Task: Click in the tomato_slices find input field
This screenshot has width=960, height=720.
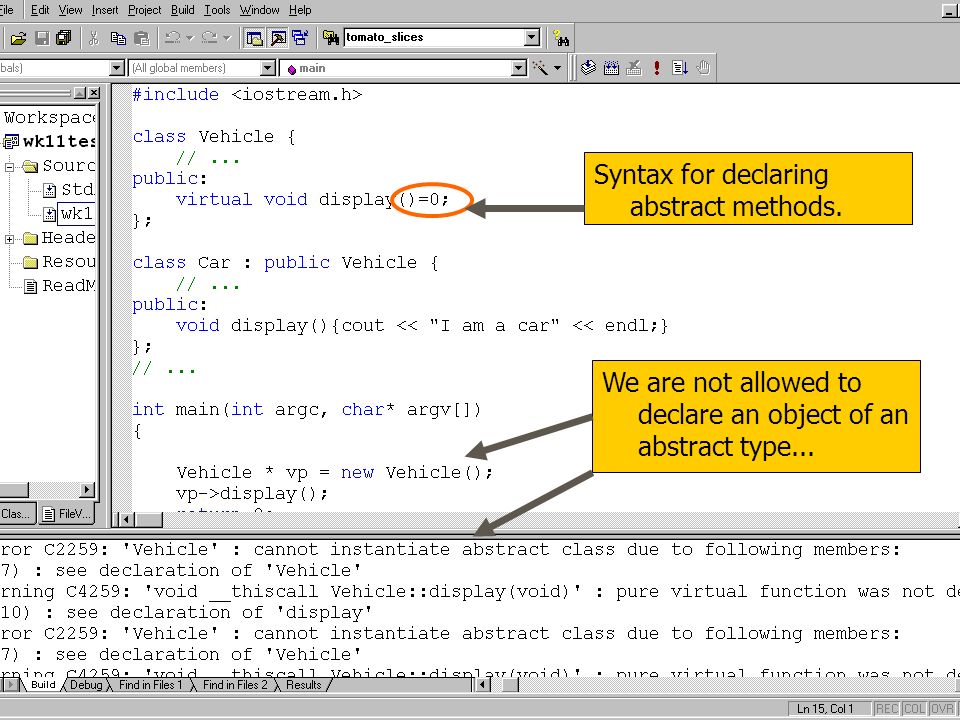Action: click(434, 37)
